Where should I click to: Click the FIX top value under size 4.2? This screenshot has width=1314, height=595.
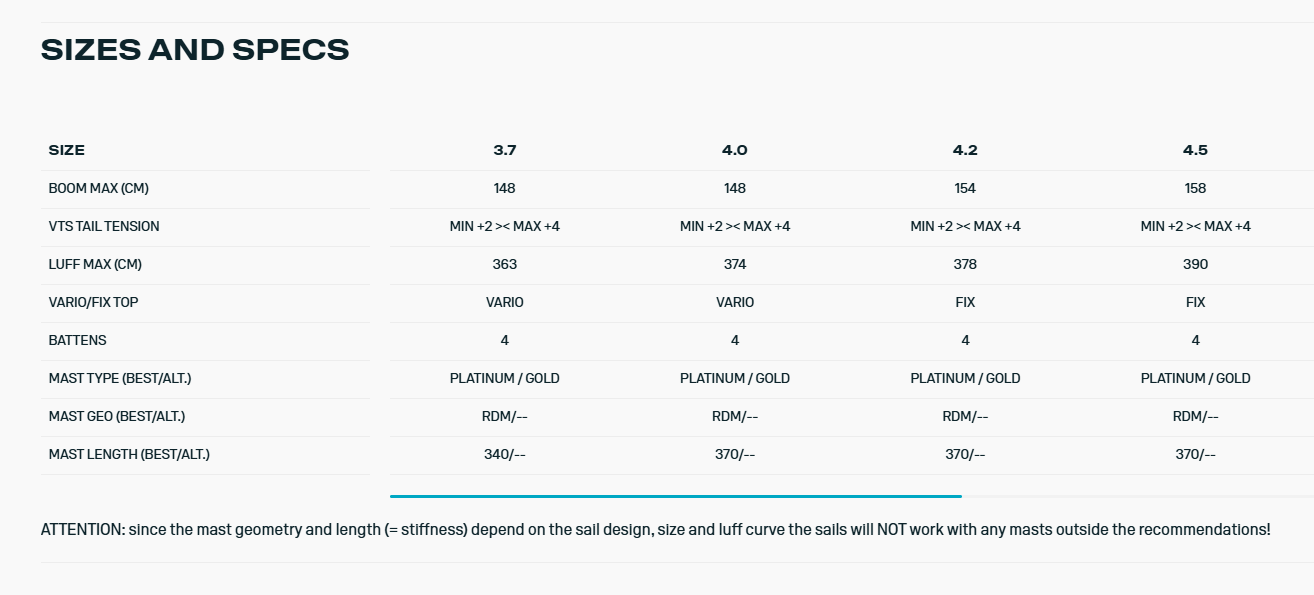point(965,302)
